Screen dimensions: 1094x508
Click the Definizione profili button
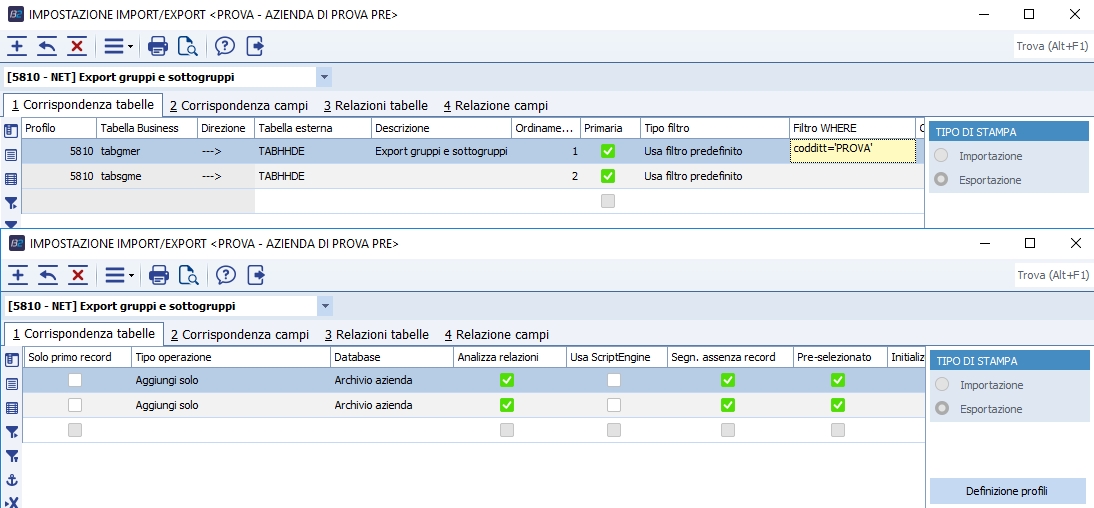point(1006,491)
